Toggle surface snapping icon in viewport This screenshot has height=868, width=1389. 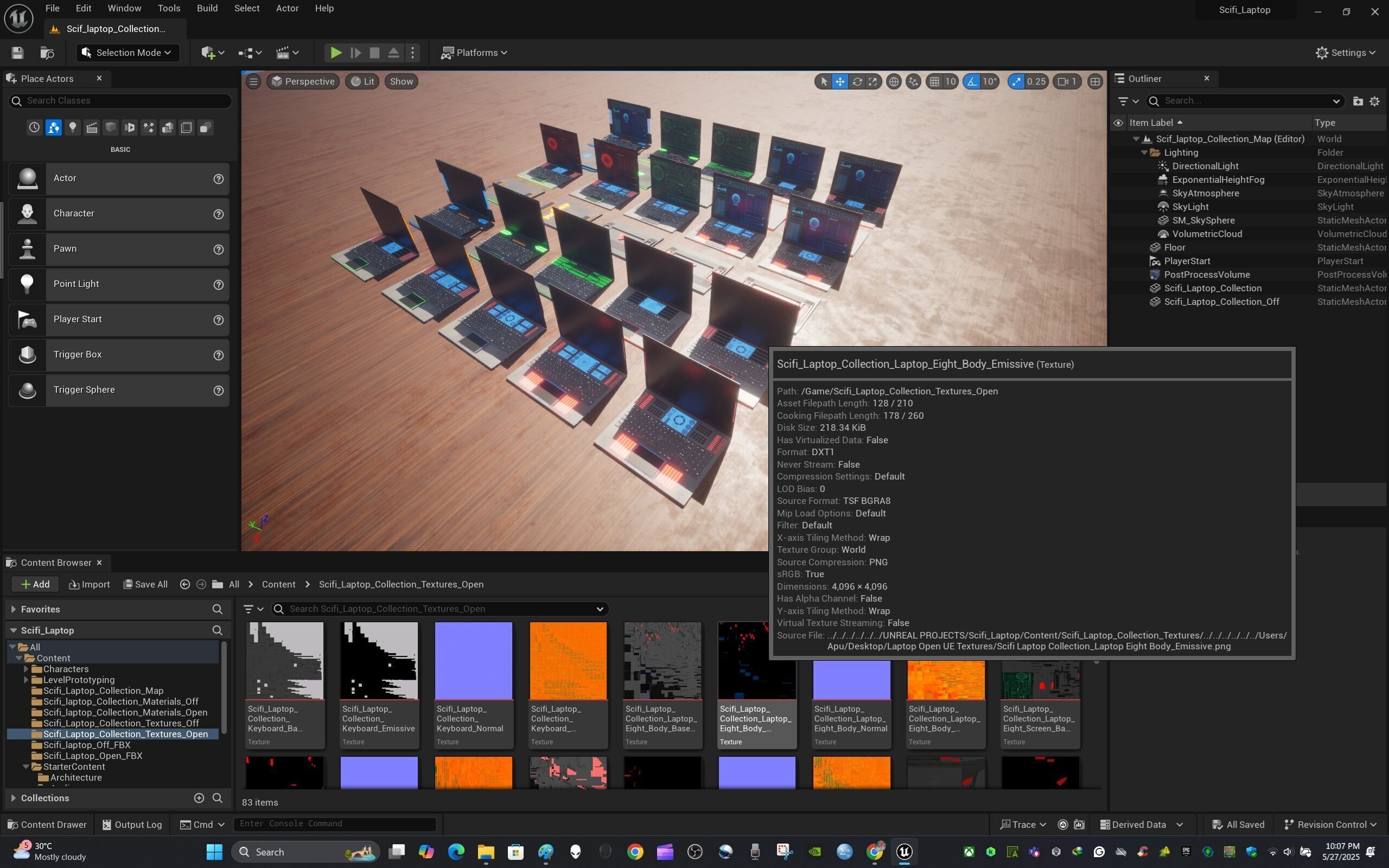pos(913,81)
